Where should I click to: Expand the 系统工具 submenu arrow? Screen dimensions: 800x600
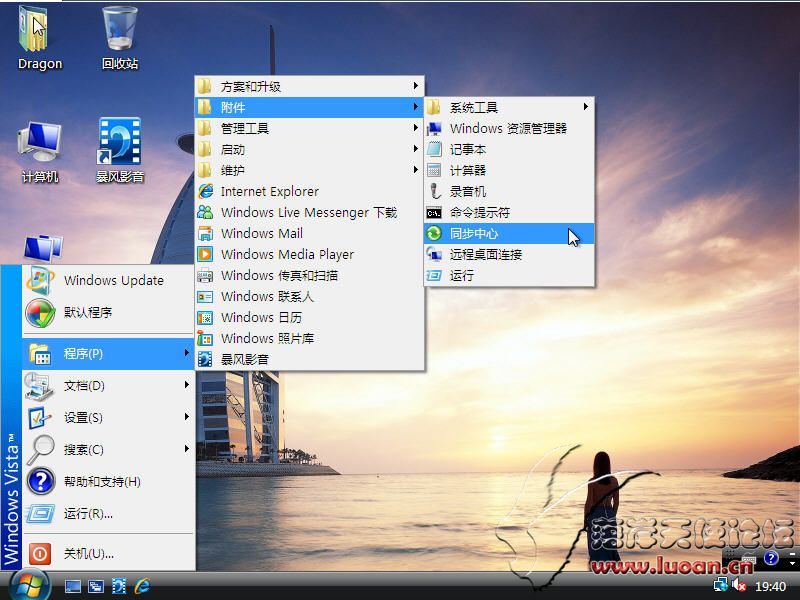(586, 107)
